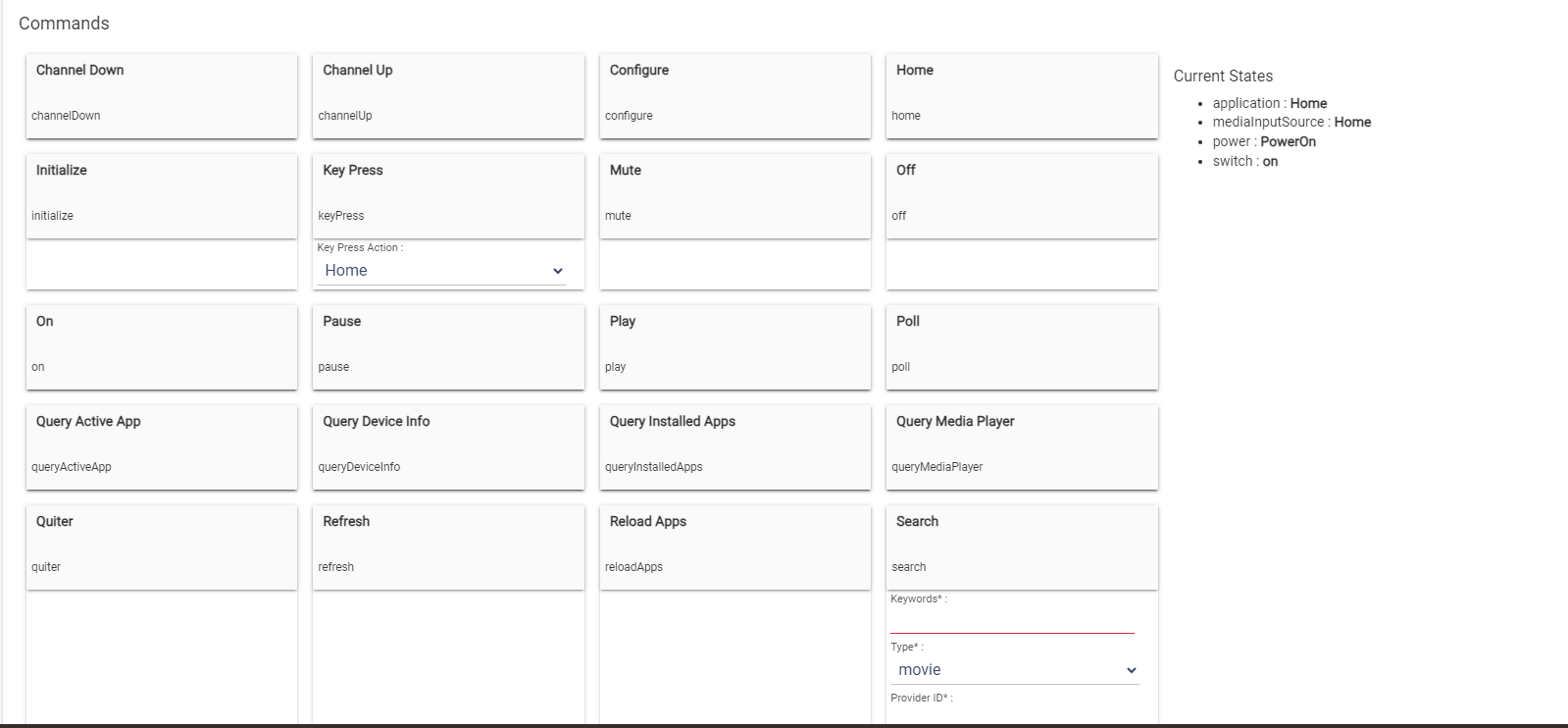Start playback using the Play command
This screenshot has width=1568, height=728.
(x=734, y=346)
